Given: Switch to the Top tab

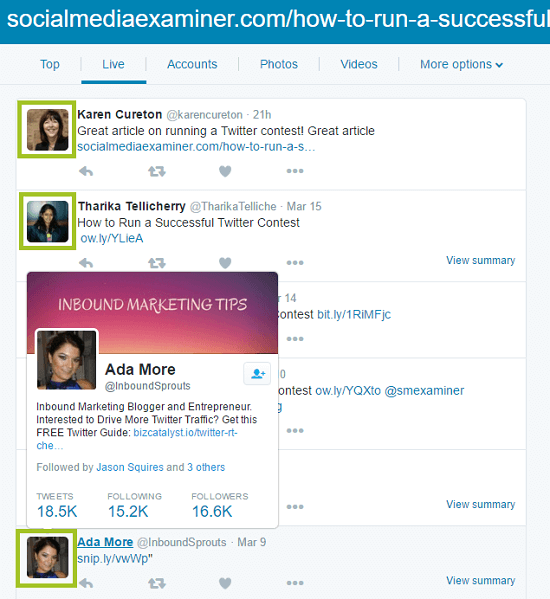Looking at the screenshot, I should pos(50,64).
